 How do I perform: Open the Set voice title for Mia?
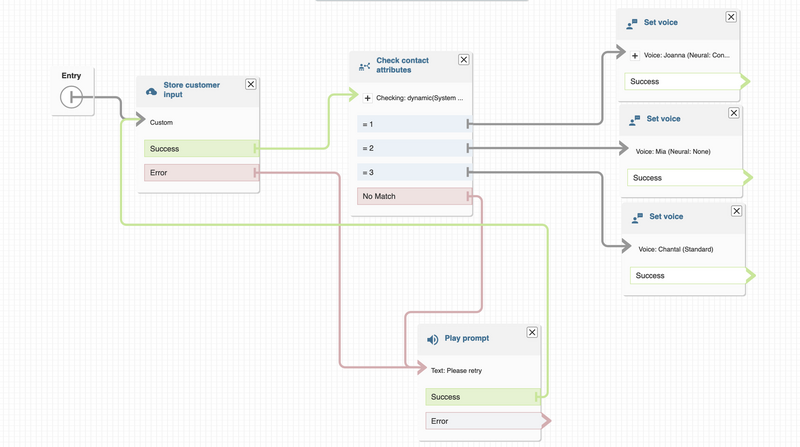coord(663,118)
